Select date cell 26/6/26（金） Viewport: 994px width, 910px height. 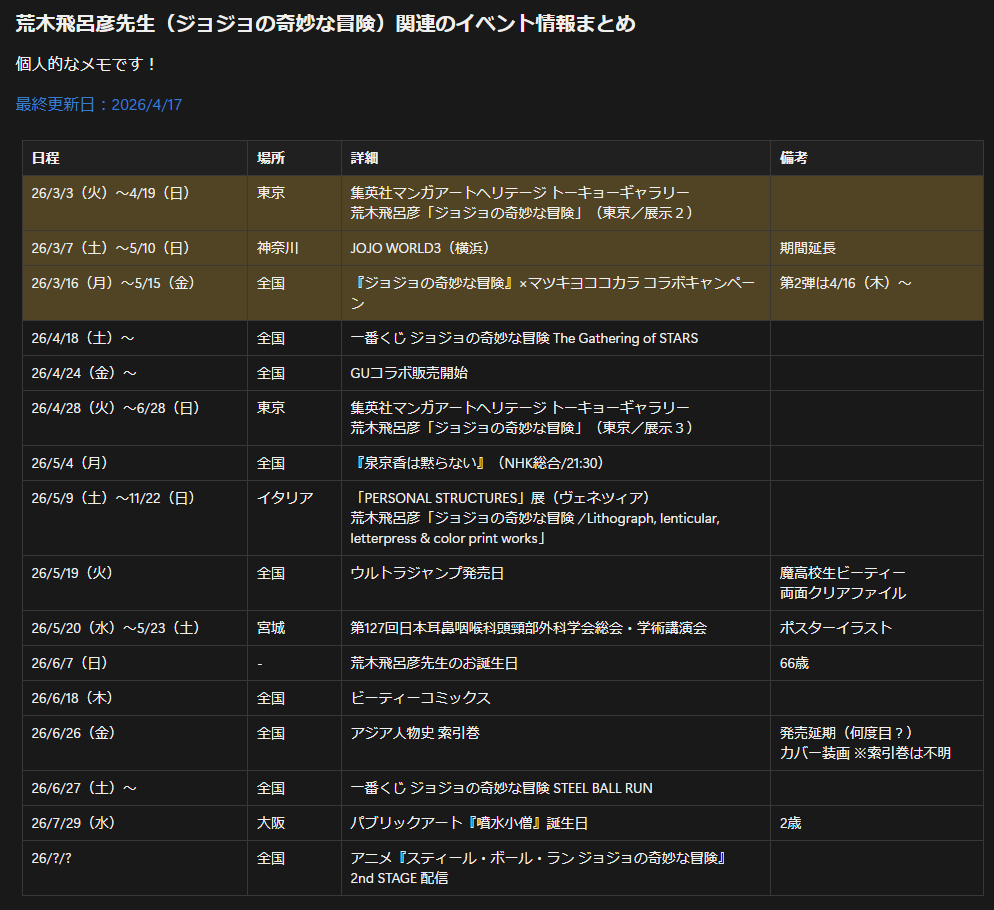[135, 743]
